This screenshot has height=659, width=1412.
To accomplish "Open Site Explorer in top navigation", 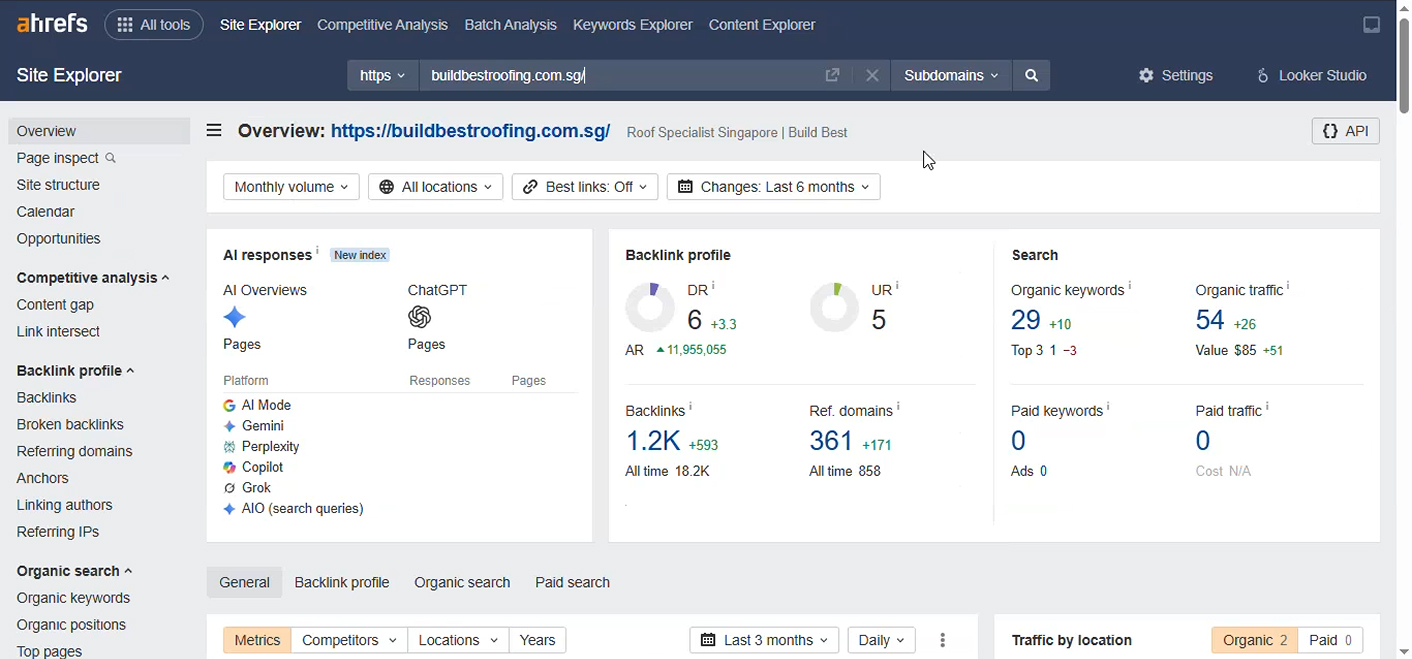I will click(x=260, y=25).
